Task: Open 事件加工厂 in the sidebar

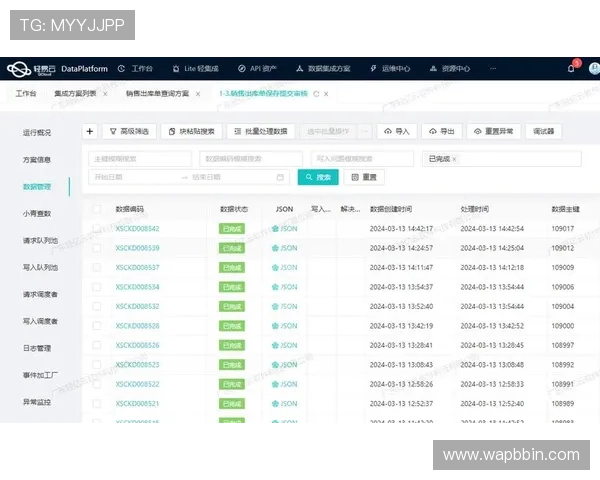Action: (x=40, y=375)
